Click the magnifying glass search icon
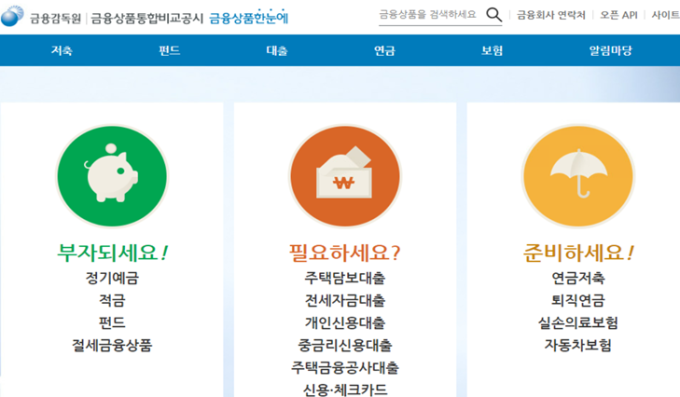Image resolution: width=680 pixels, height=397 pixels. click(494, 15)
